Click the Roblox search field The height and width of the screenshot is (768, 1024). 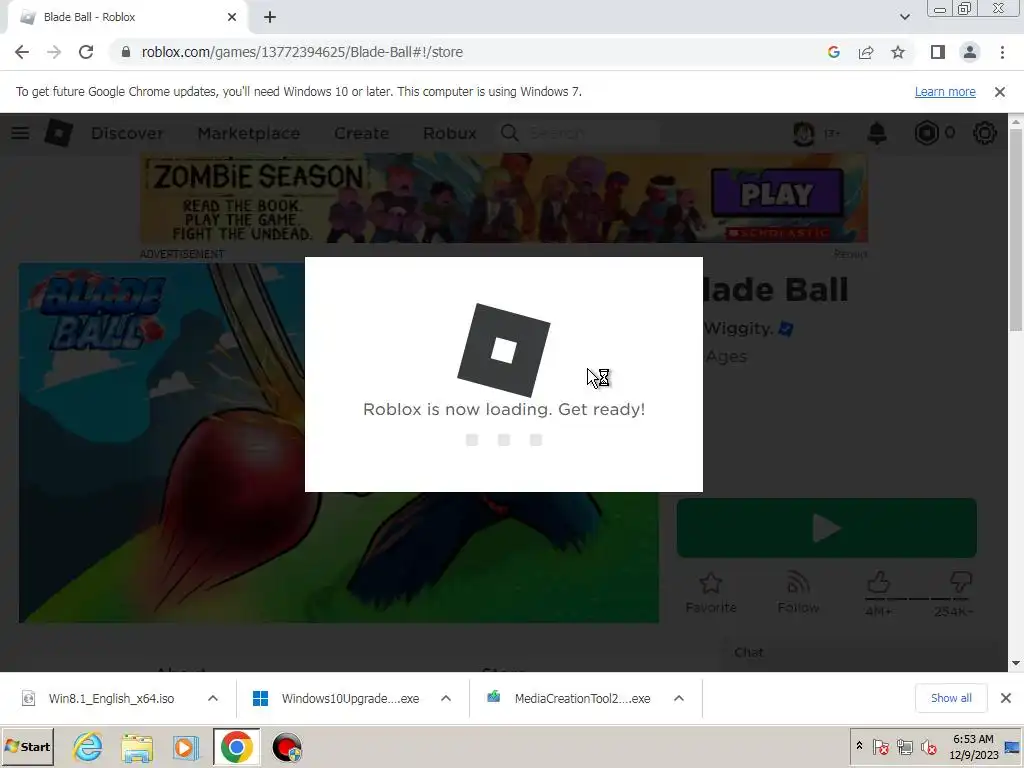tap(578, 133)
